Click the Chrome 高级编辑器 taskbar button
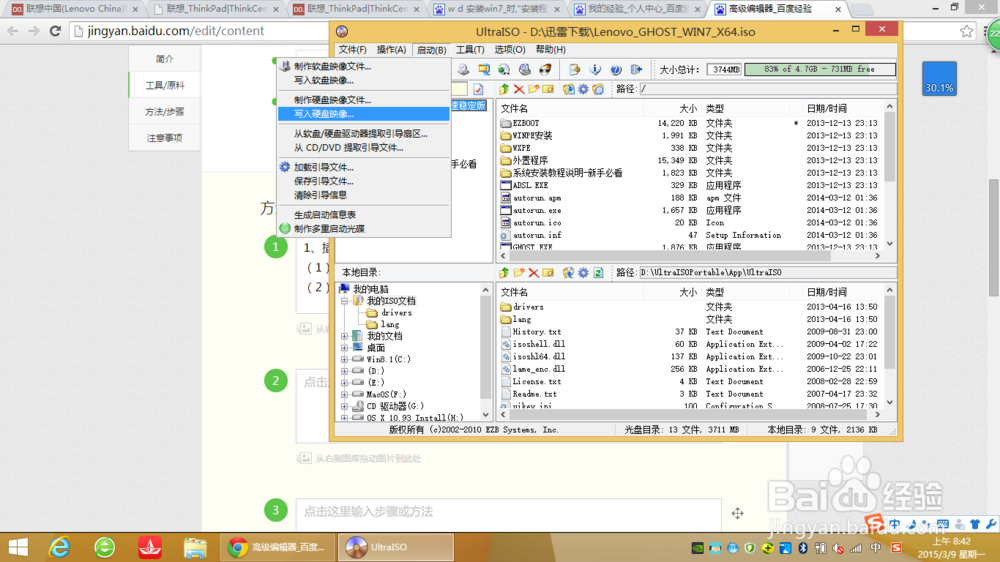1000x562 pixels. [x=278, y=547]
